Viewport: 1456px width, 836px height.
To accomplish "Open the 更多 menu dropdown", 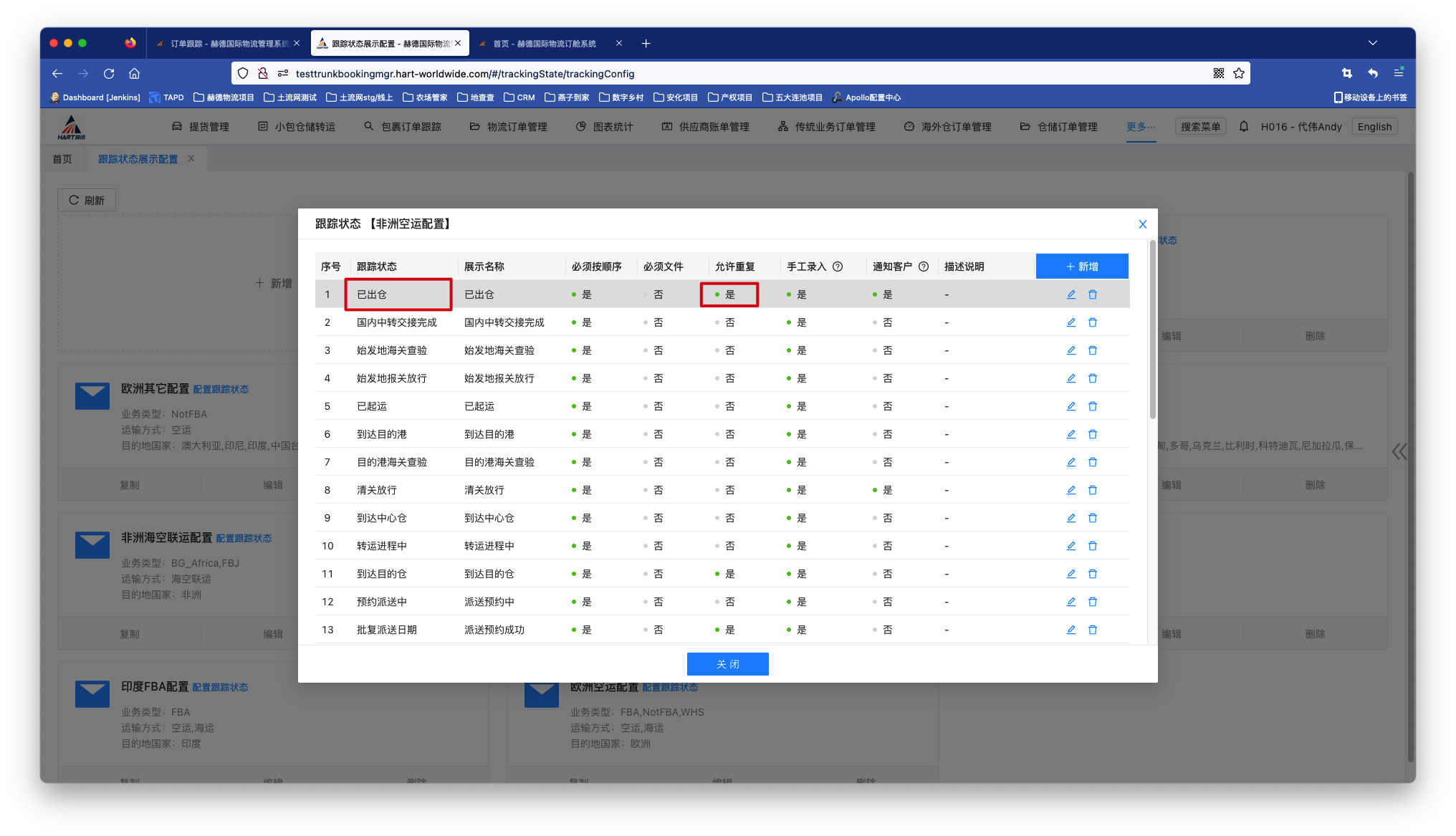I will tap(1141, 127).
